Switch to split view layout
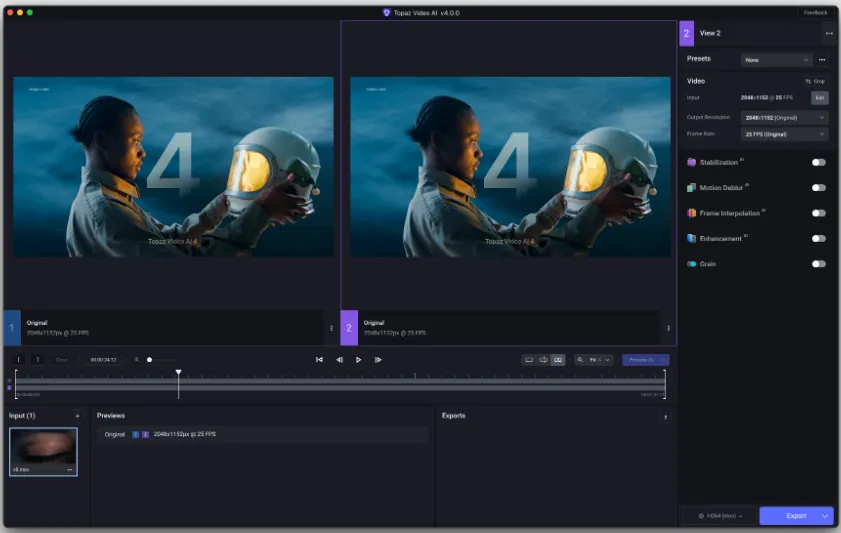Image resolution: width=841 pixels, height=533 pixels. pyautogui.click(x=543, y=360)
